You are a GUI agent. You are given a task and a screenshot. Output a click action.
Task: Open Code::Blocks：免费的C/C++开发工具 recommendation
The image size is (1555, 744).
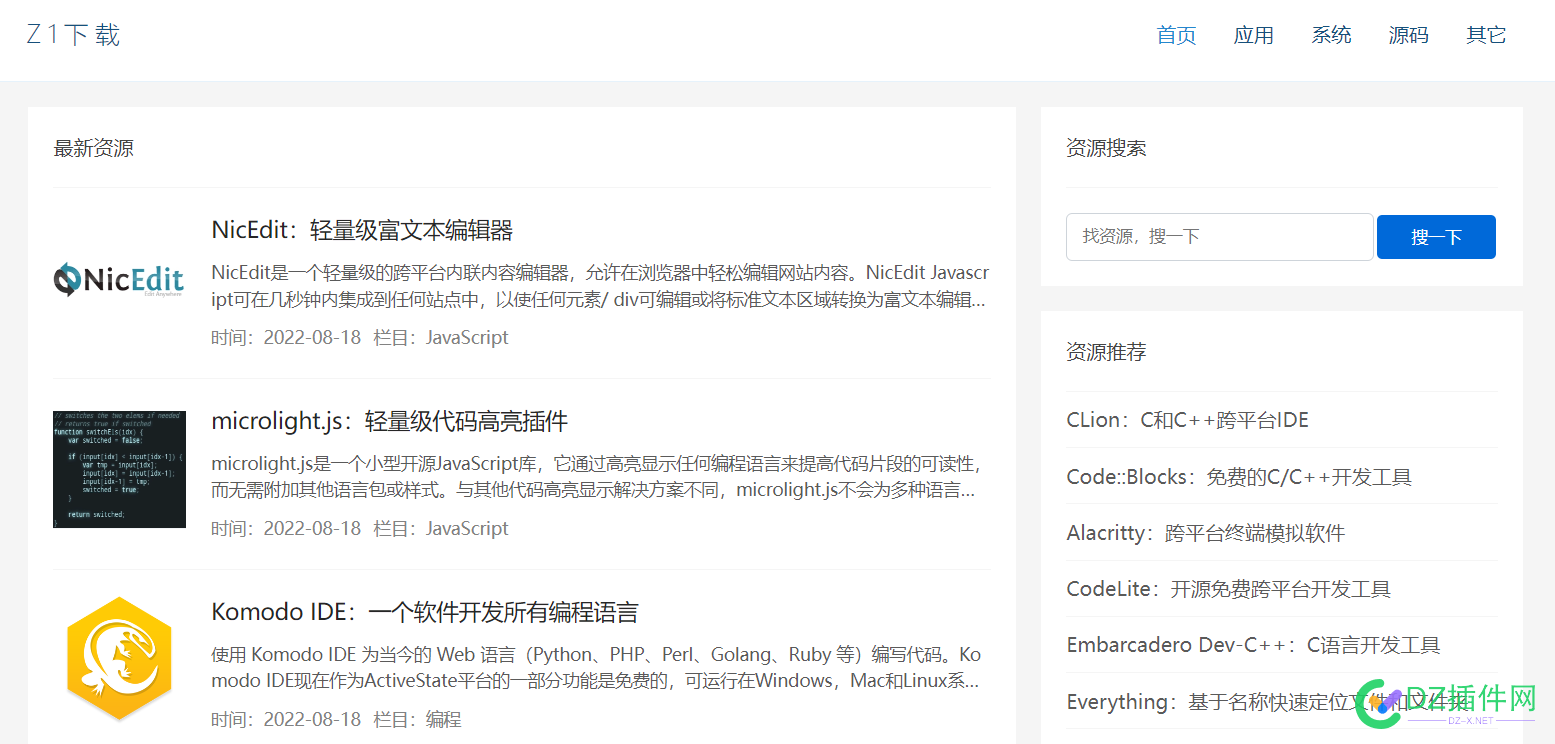point(1239,477)
